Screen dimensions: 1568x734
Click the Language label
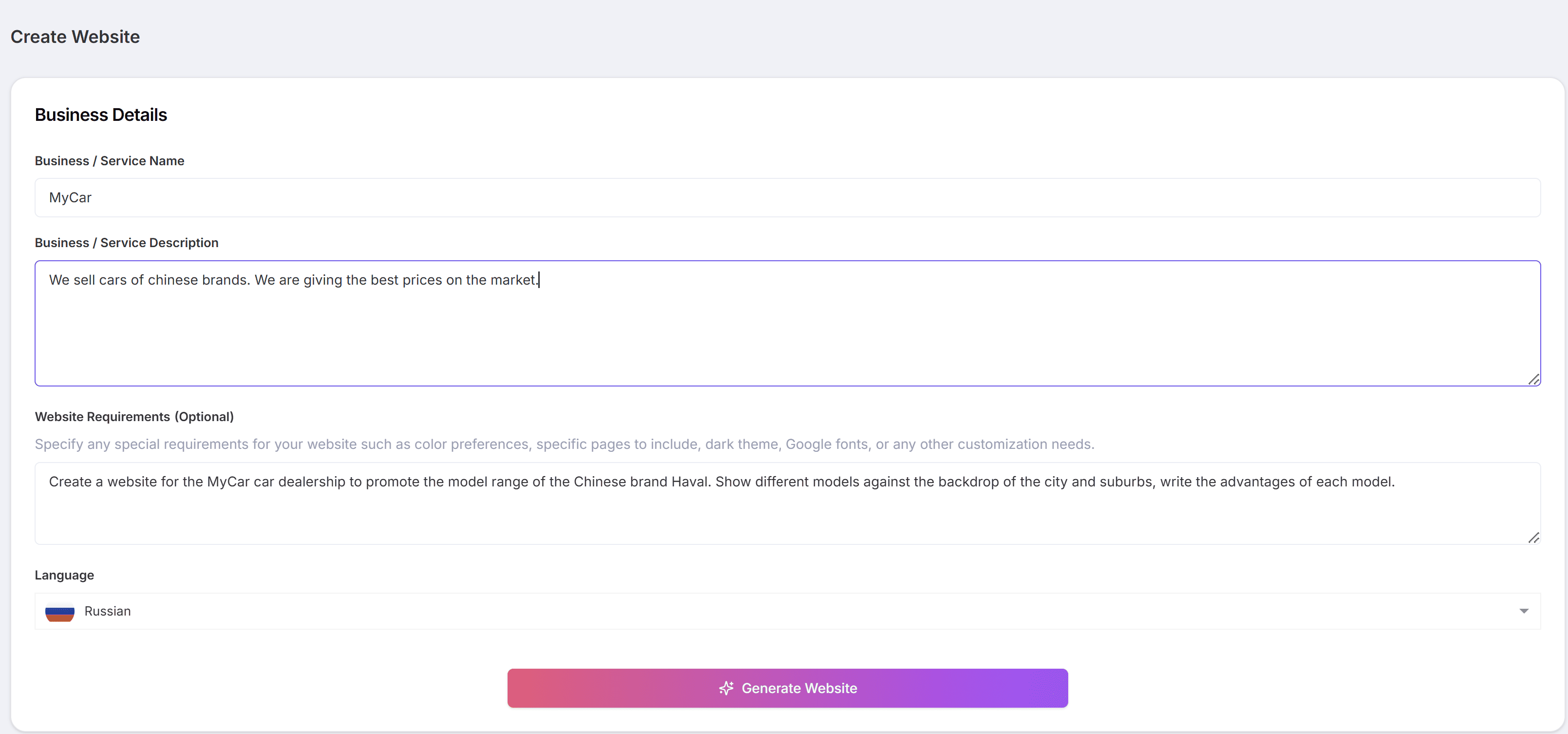click(x=64, y=575)
